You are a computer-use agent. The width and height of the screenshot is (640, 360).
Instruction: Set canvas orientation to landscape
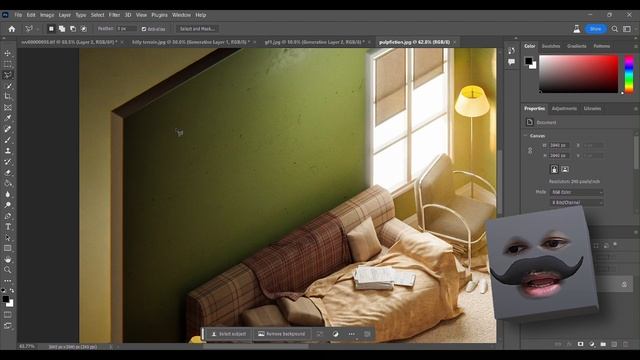pos(565,169)
